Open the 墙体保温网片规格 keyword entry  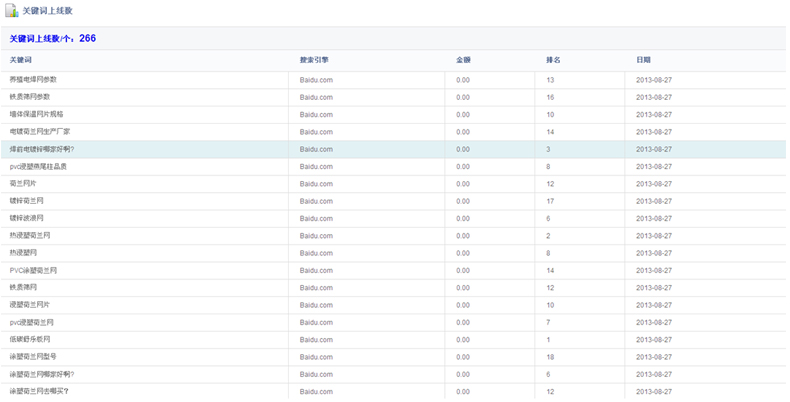click(37, 114)
